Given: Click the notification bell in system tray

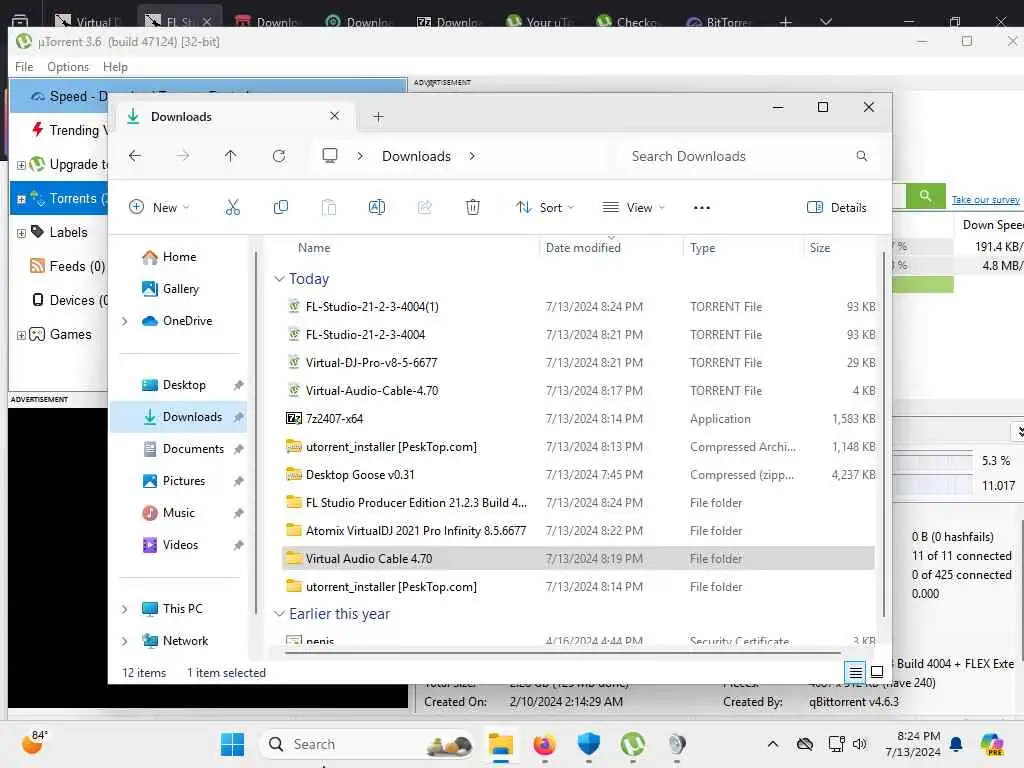Looking at the screenshot, I should click(x=956, y=744).
